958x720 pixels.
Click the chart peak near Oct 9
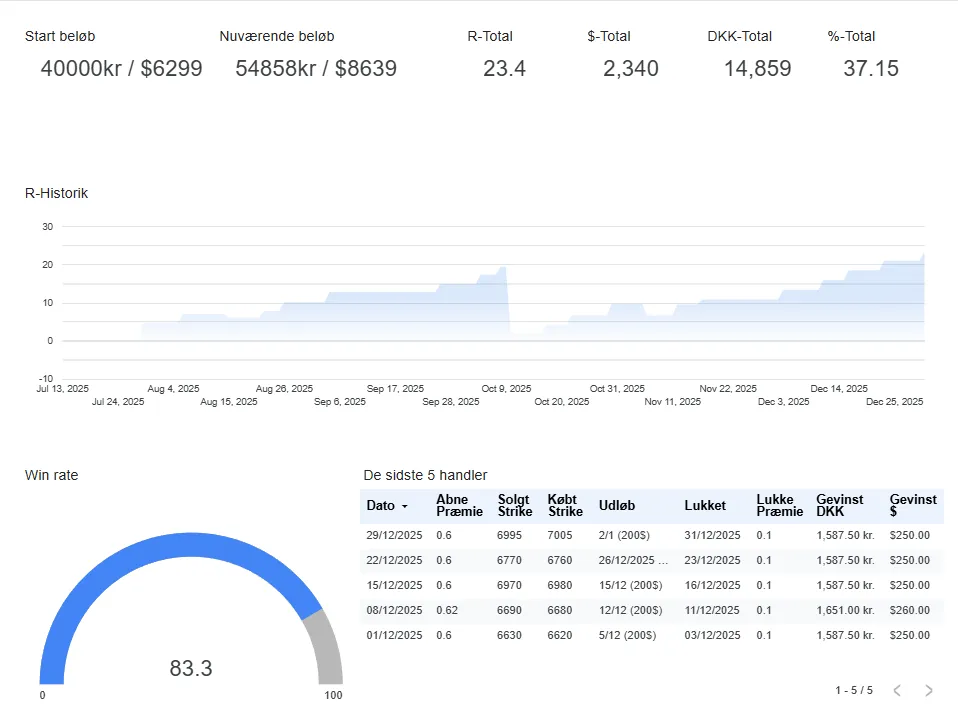tap(503, 268)
